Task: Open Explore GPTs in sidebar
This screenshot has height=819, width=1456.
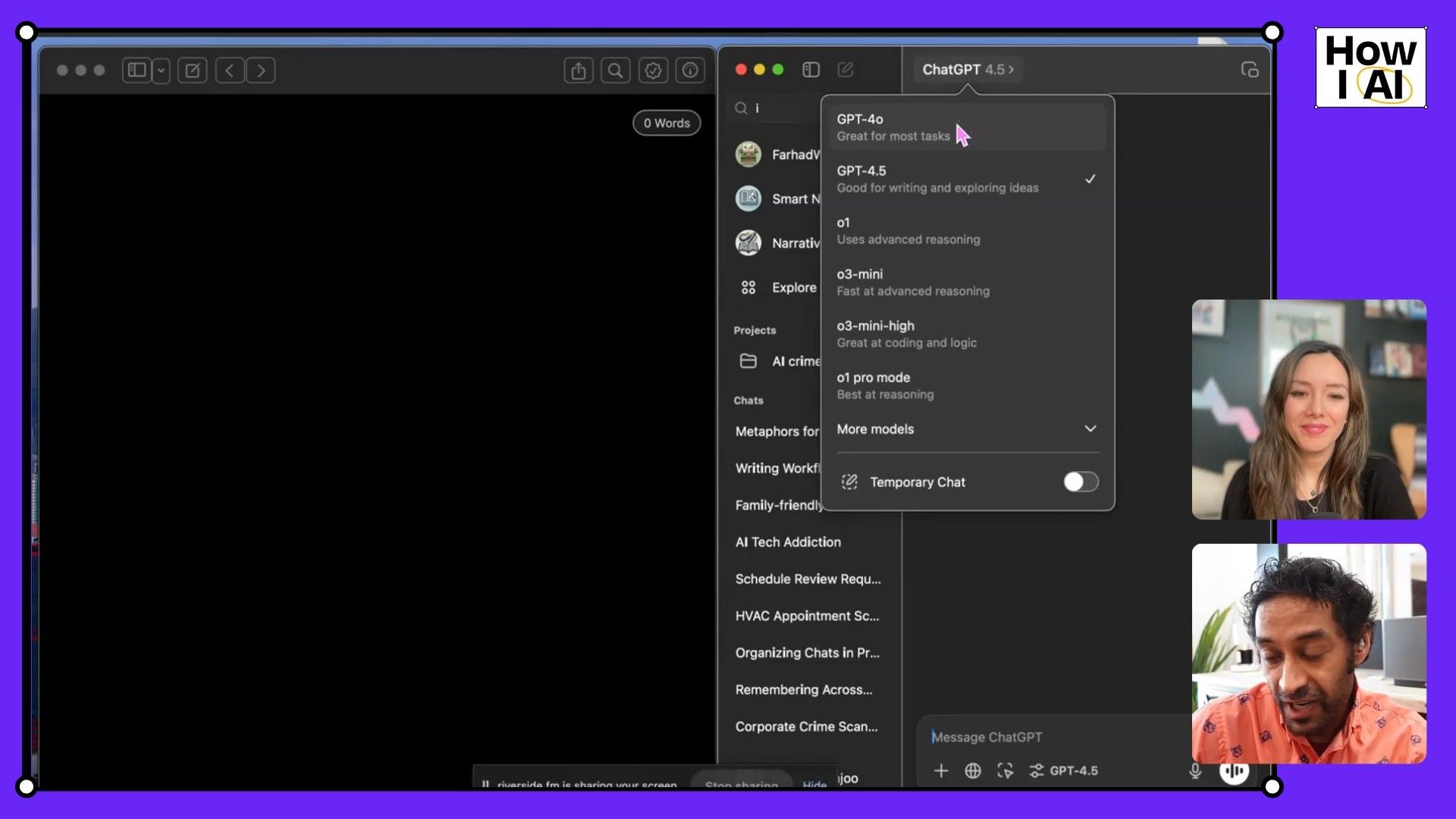Action: click(777, 287)
